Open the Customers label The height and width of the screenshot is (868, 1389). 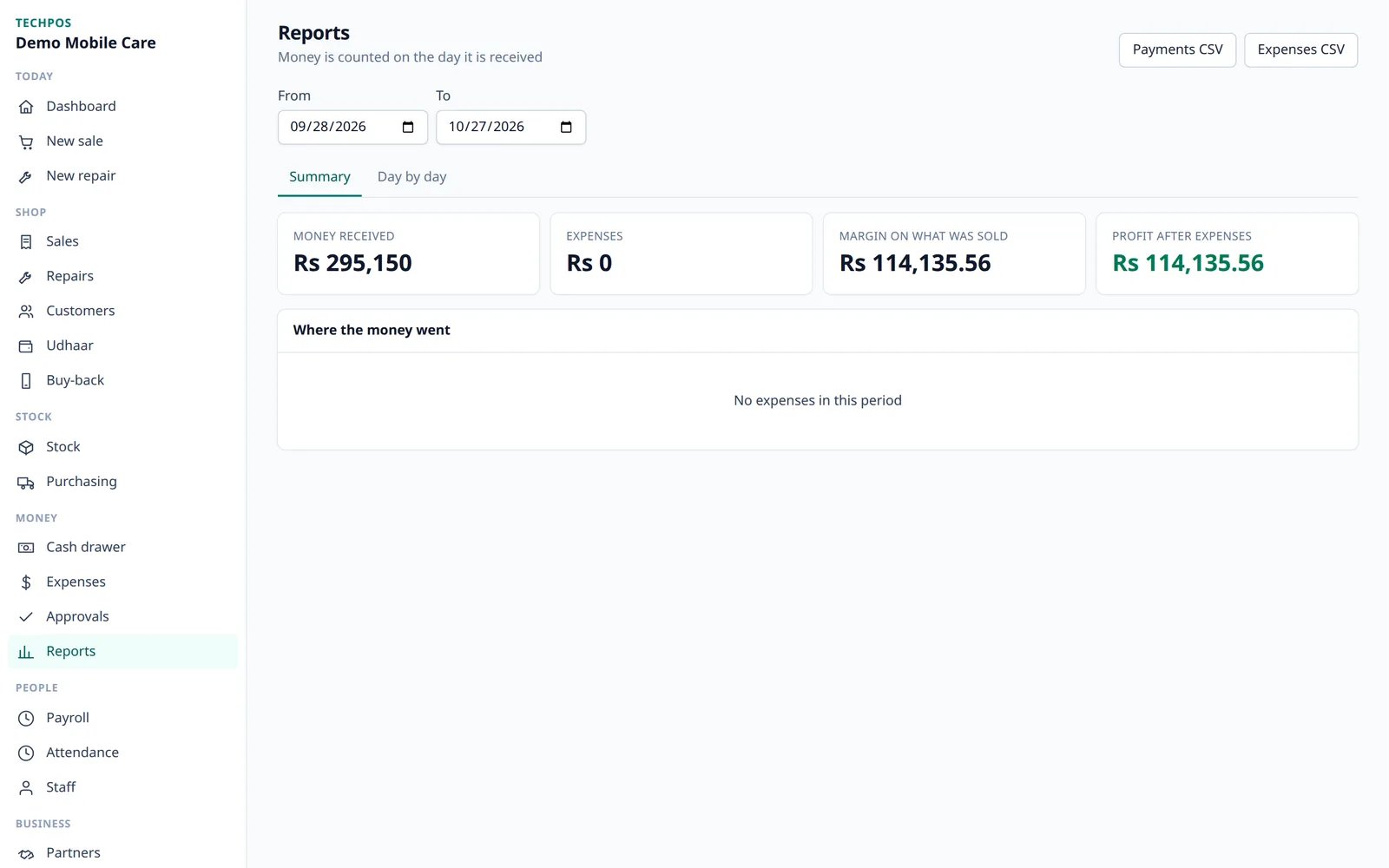[81, 312]
